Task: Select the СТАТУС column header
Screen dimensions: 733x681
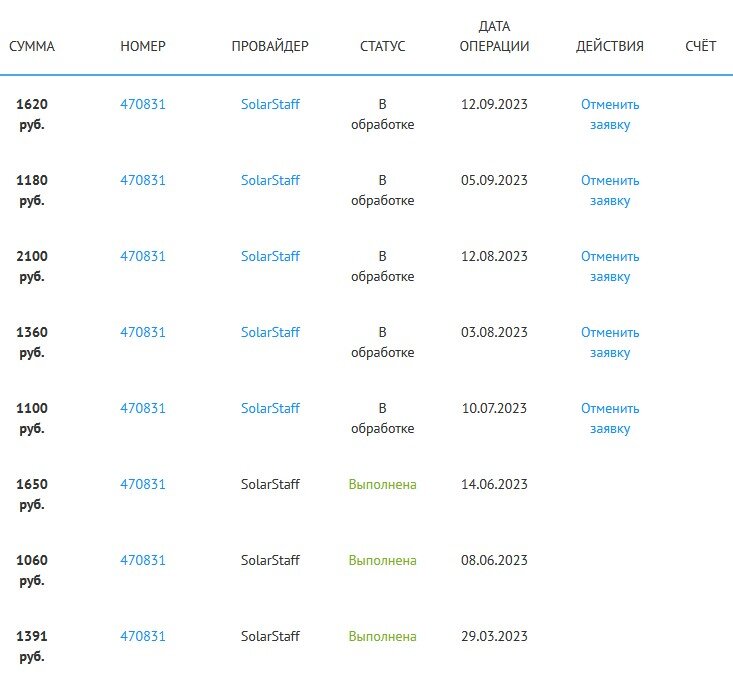Action: click(x=382, y=46)
